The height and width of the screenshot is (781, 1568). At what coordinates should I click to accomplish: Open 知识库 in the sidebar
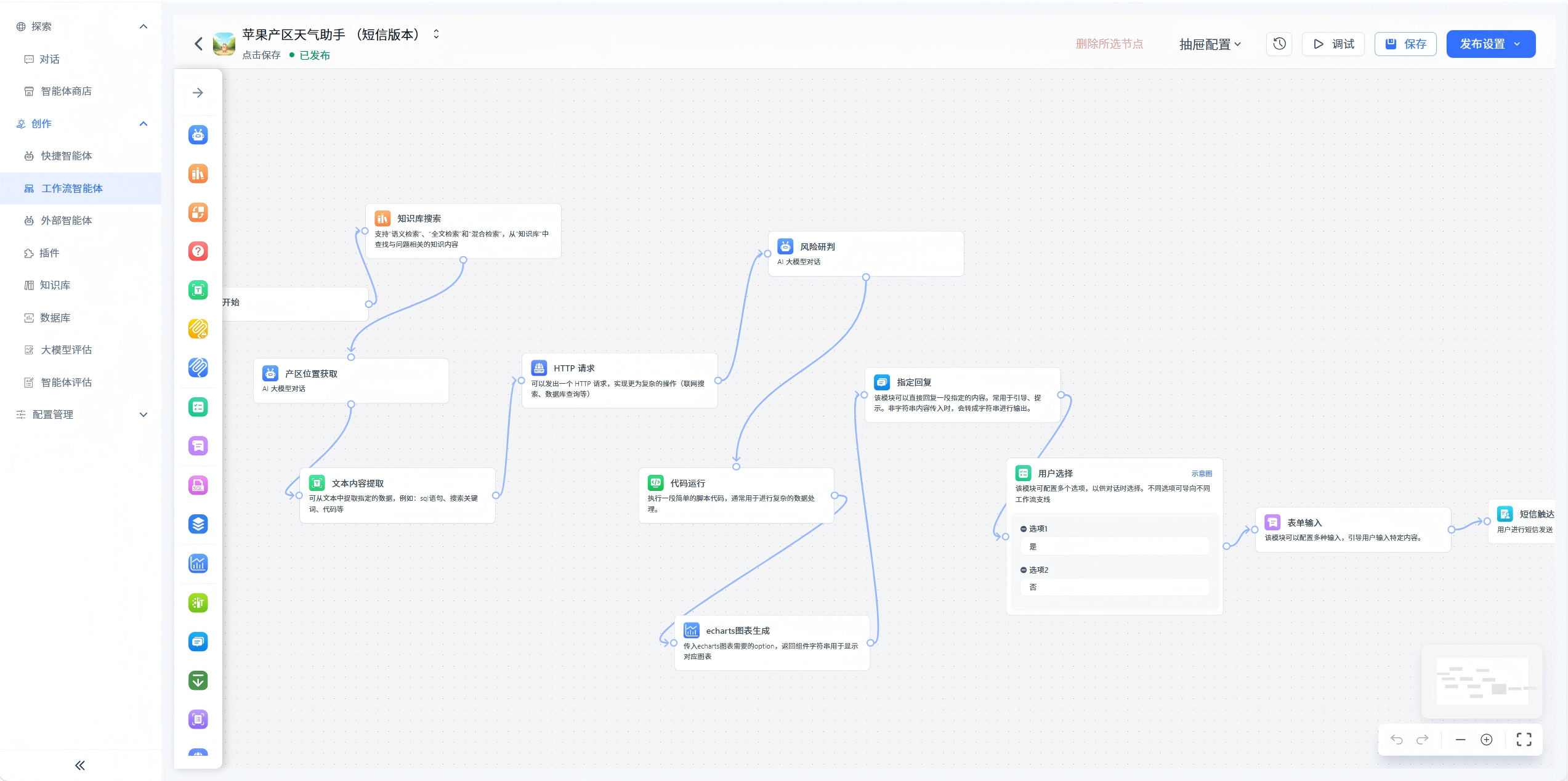click(55, 285)
